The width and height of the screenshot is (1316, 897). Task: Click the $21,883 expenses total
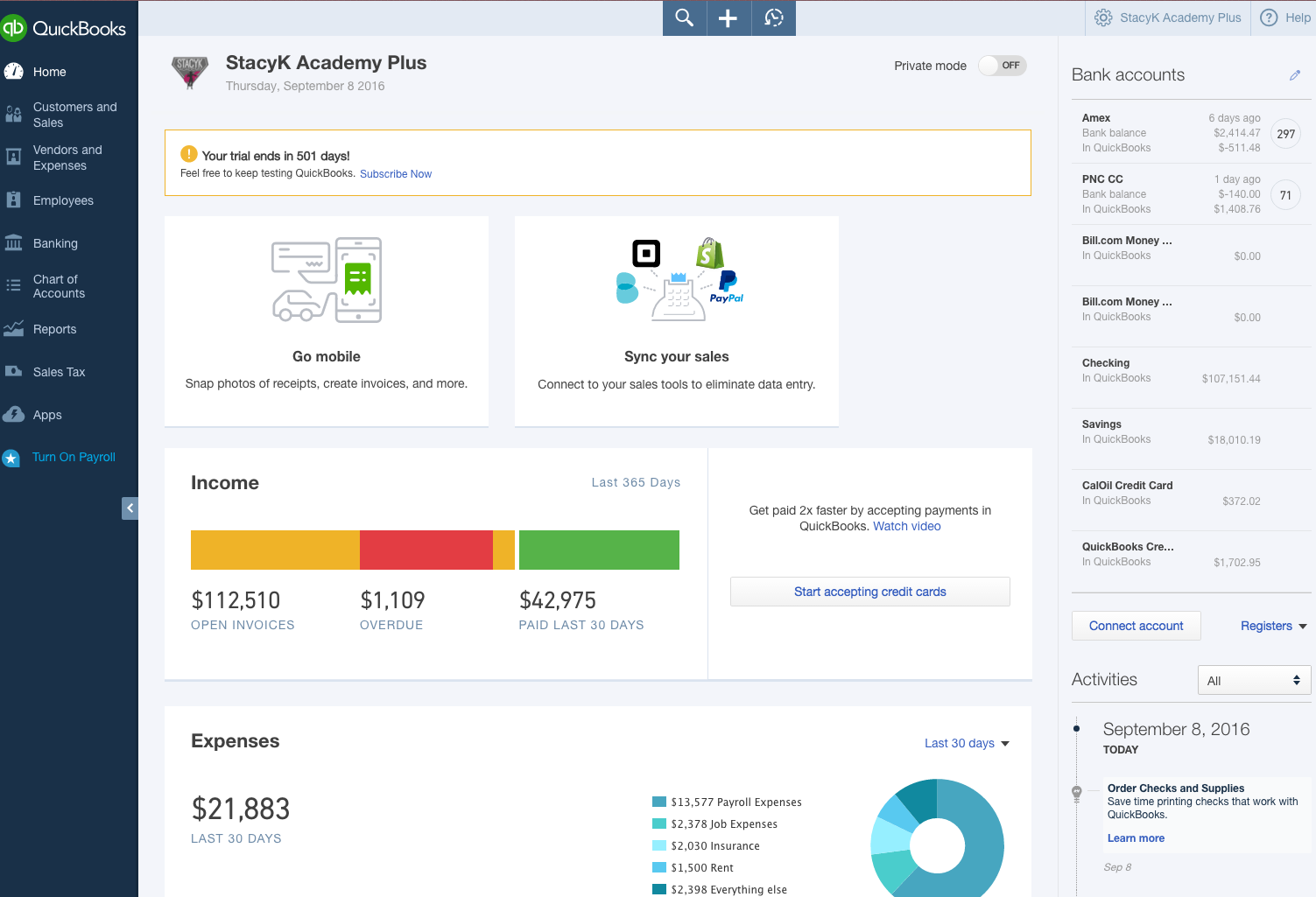(241, 809)
